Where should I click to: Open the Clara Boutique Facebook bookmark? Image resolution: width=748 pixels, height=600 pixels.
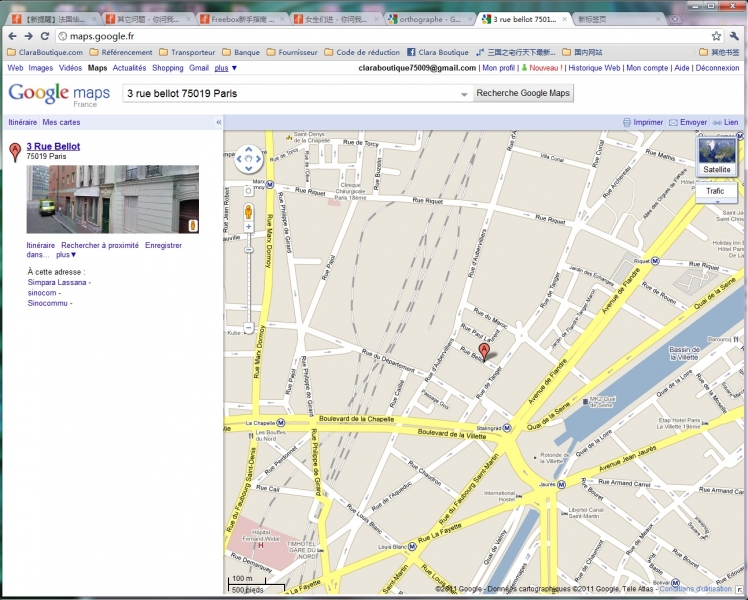coord(437,52)
